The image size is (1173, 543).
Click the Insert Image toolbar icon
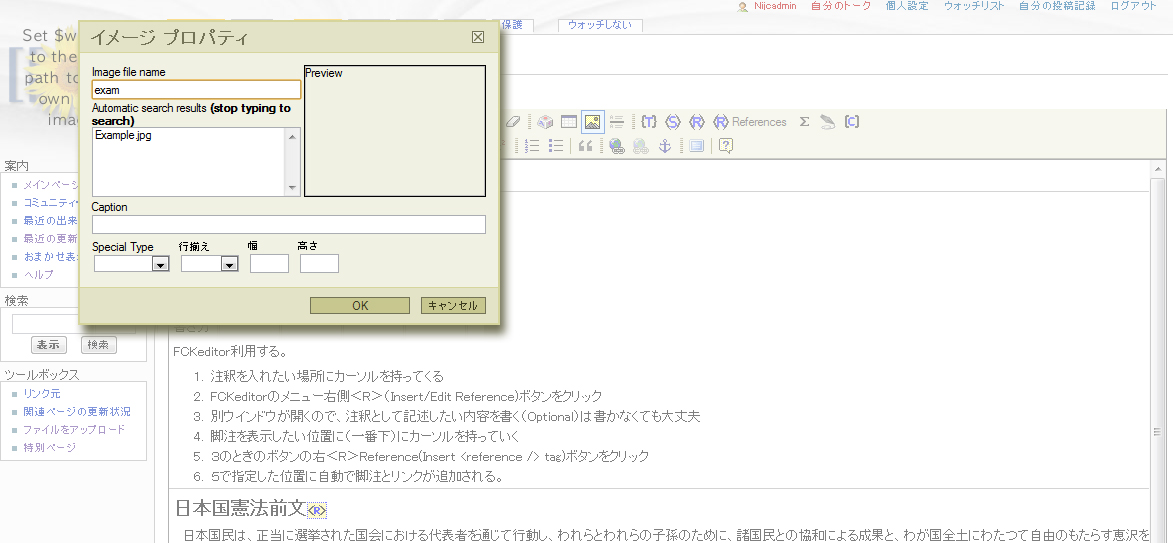coord(592,122)
